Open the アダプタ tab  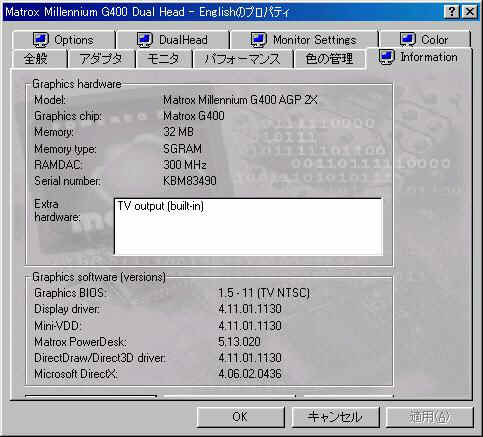101,59
